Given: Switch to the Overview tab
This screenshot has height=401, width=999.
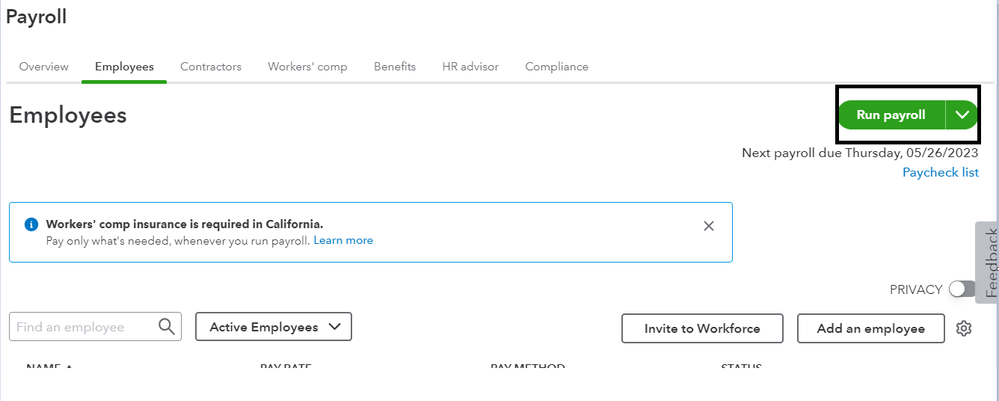Looking at the screenshot, I should (43, 66).
